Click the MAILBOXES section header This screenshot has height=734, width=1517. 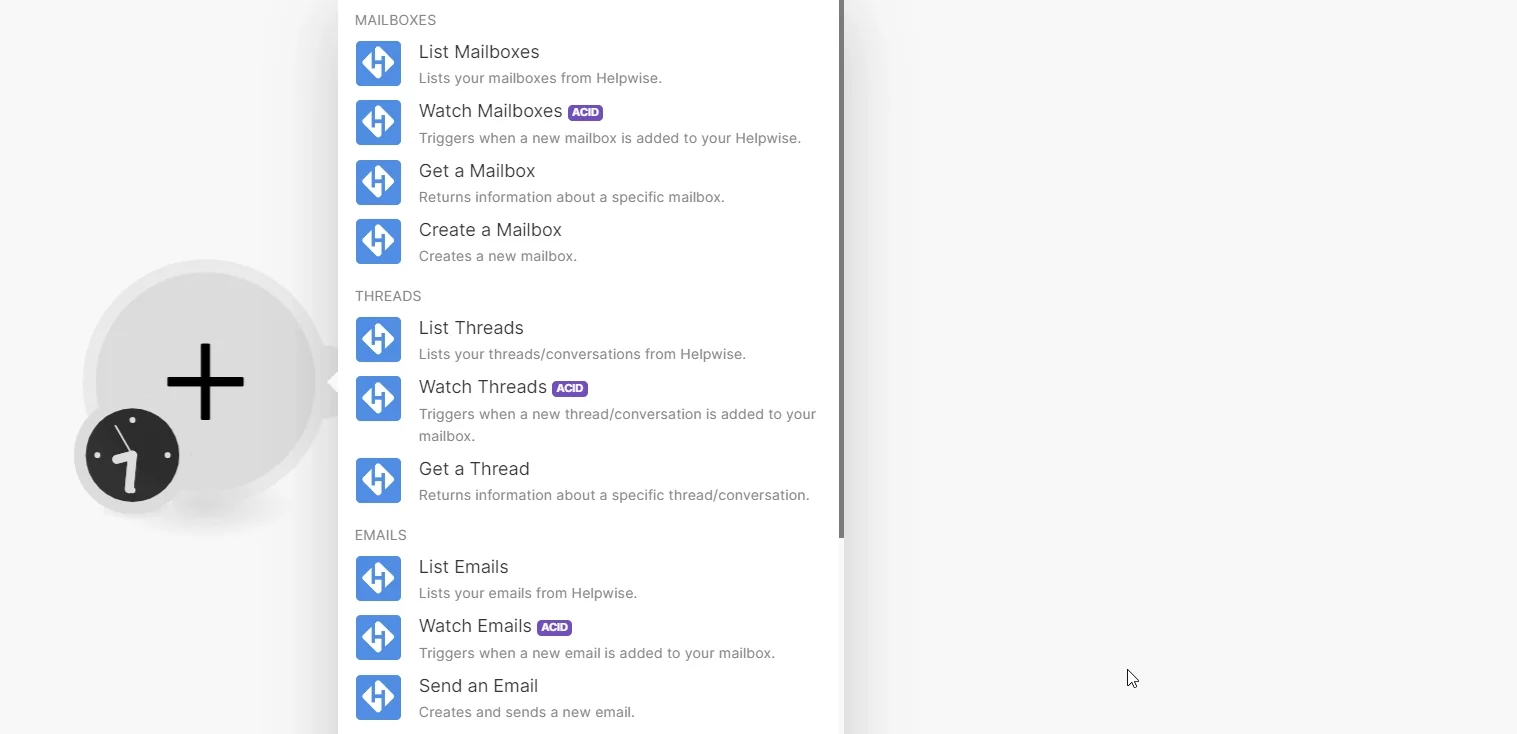395,20
